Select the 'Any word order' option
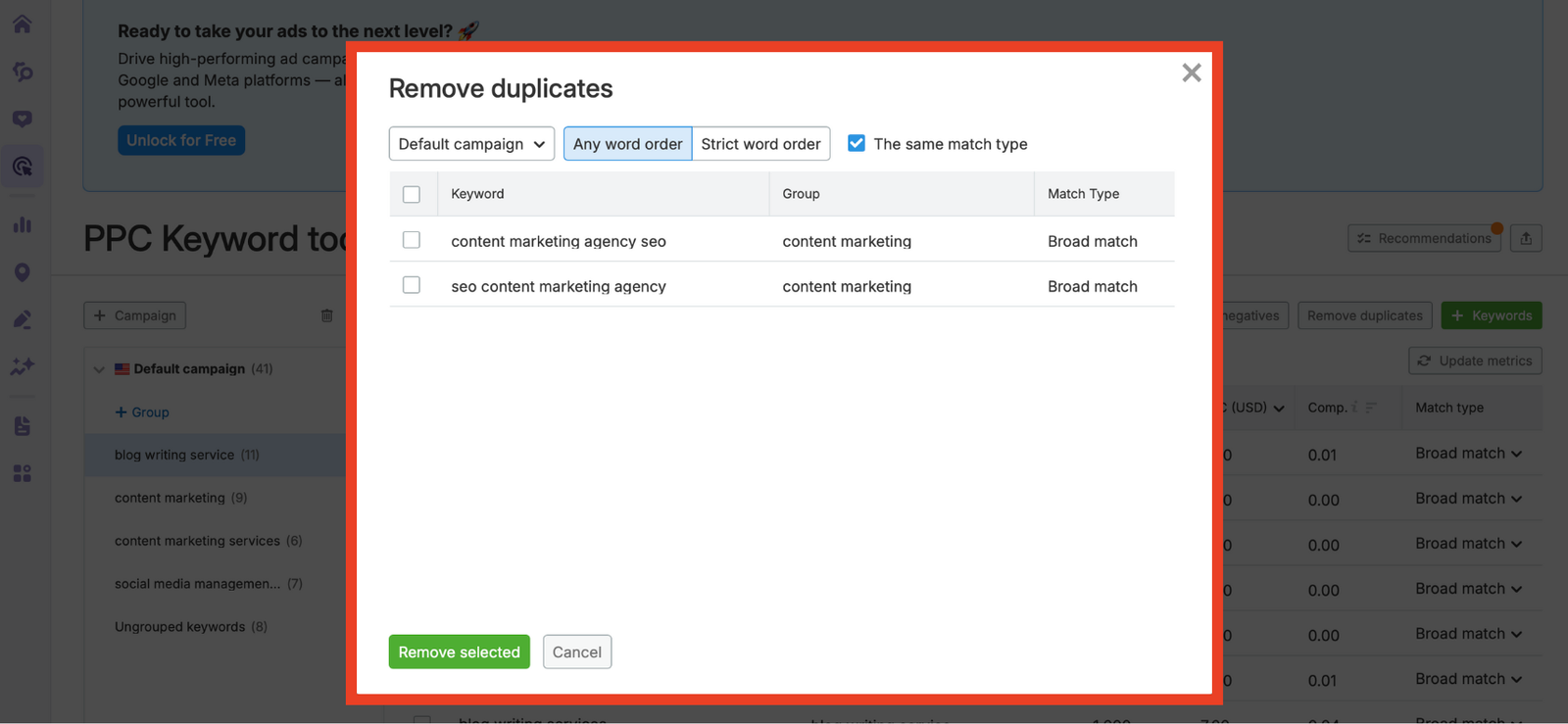Viewport: 1568px width, 724px height. tap(627, 144)
